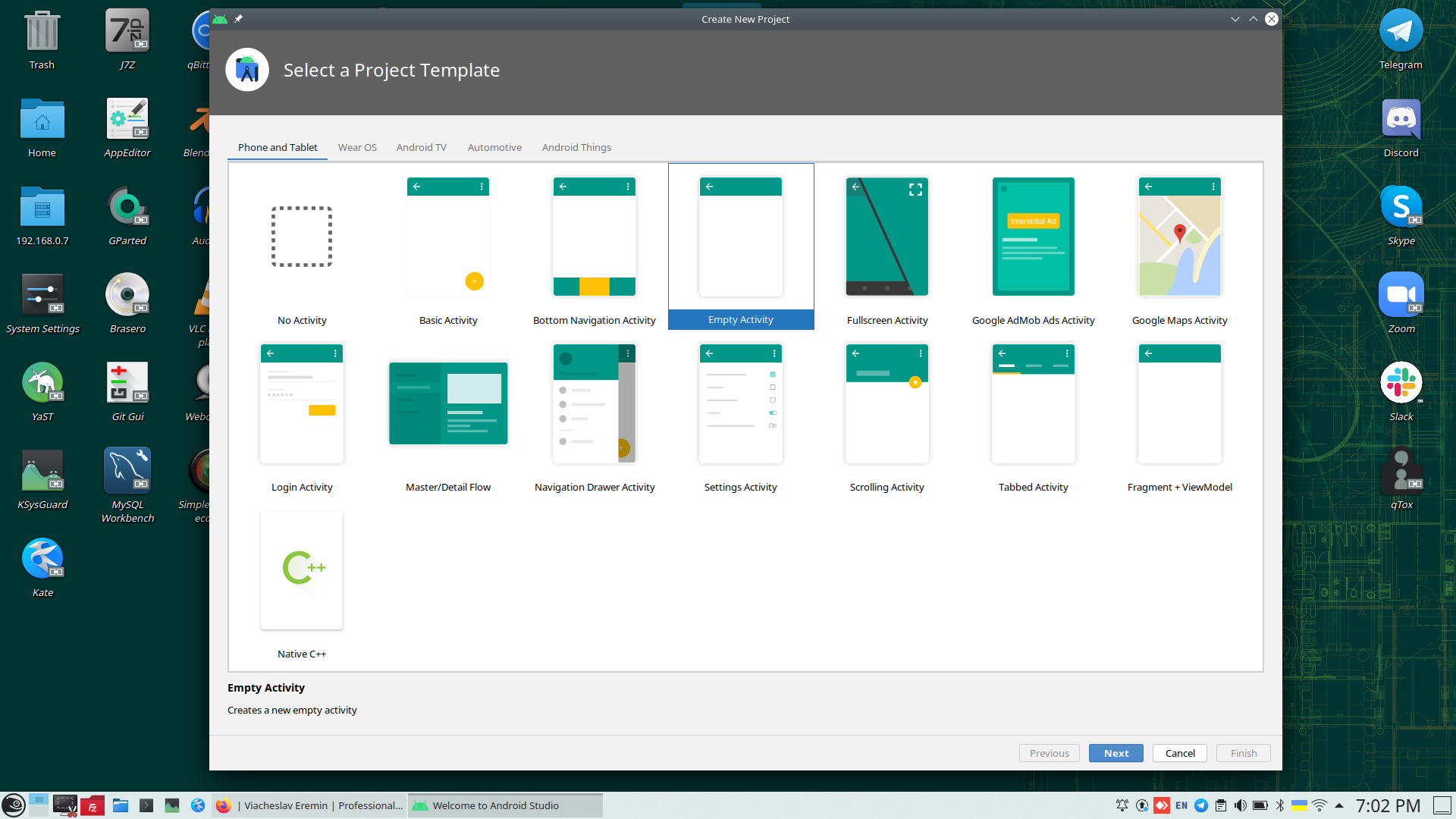Screen dimensions: 1456x819
Task: Select the Fullscreen Activity template
Action: pos(886,237)
